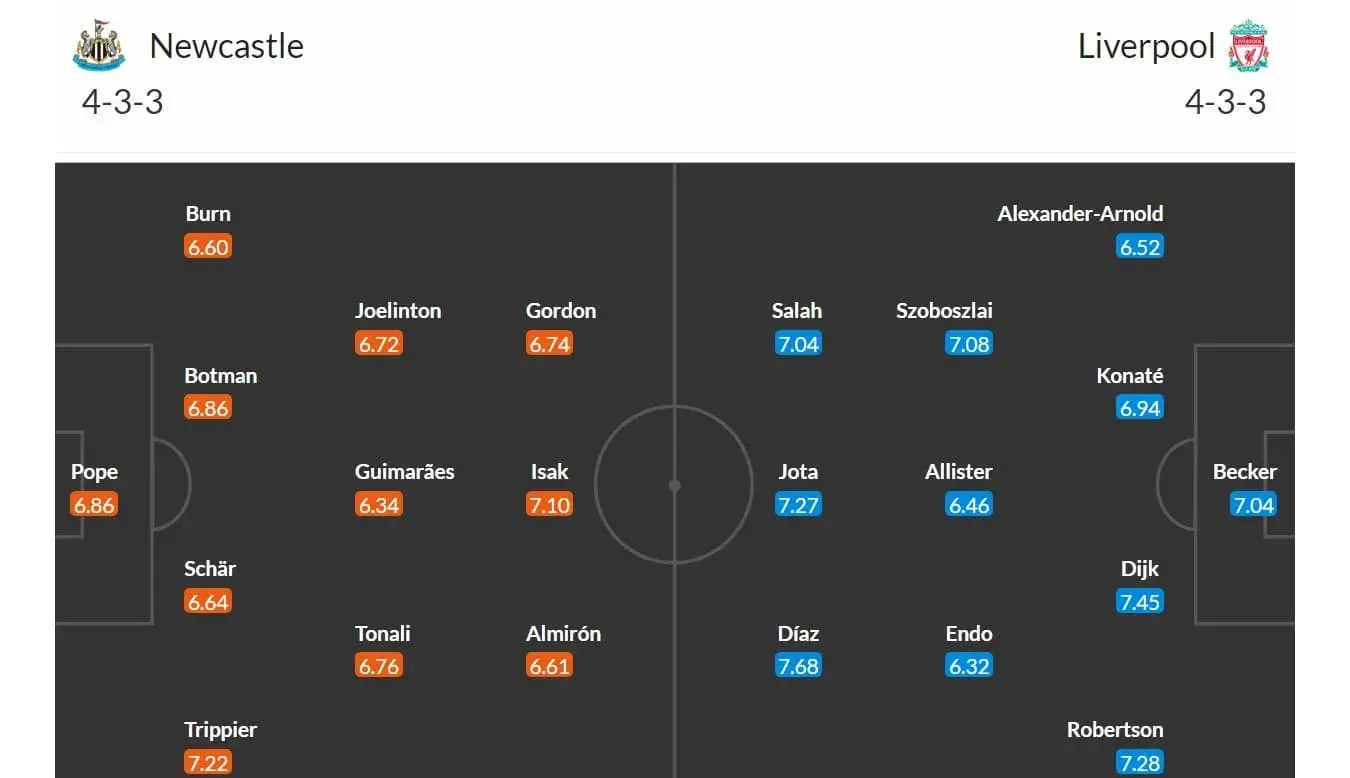Select Salah's 7.04 rating badge
The height and width of the screenshot is (778, 1350).
(798, 344)
